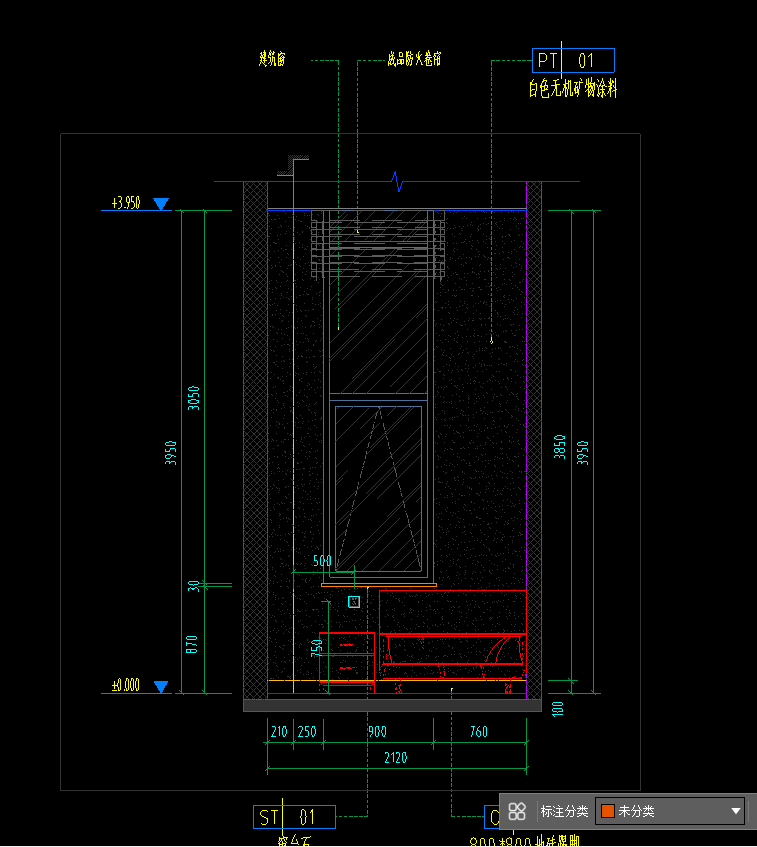
Task: Click the 成品防火卷帘 leader label
Action: 414,58
